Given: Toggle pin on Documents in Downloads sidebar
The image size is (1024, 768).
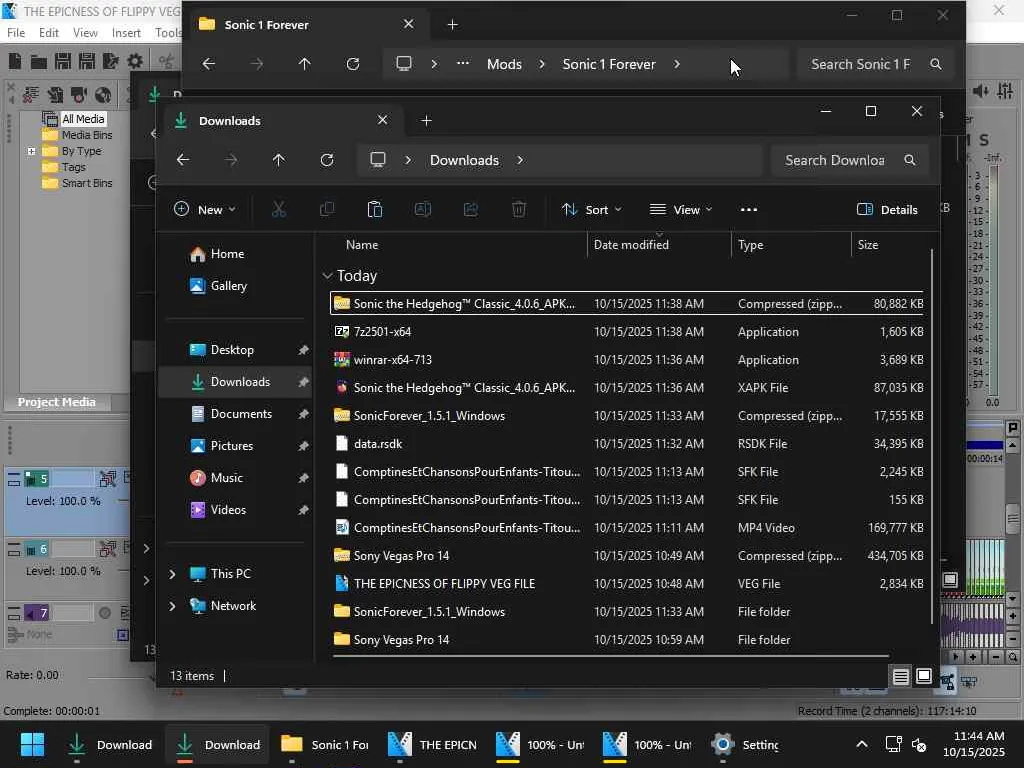Looking at the screenshot, I should 303,414.
